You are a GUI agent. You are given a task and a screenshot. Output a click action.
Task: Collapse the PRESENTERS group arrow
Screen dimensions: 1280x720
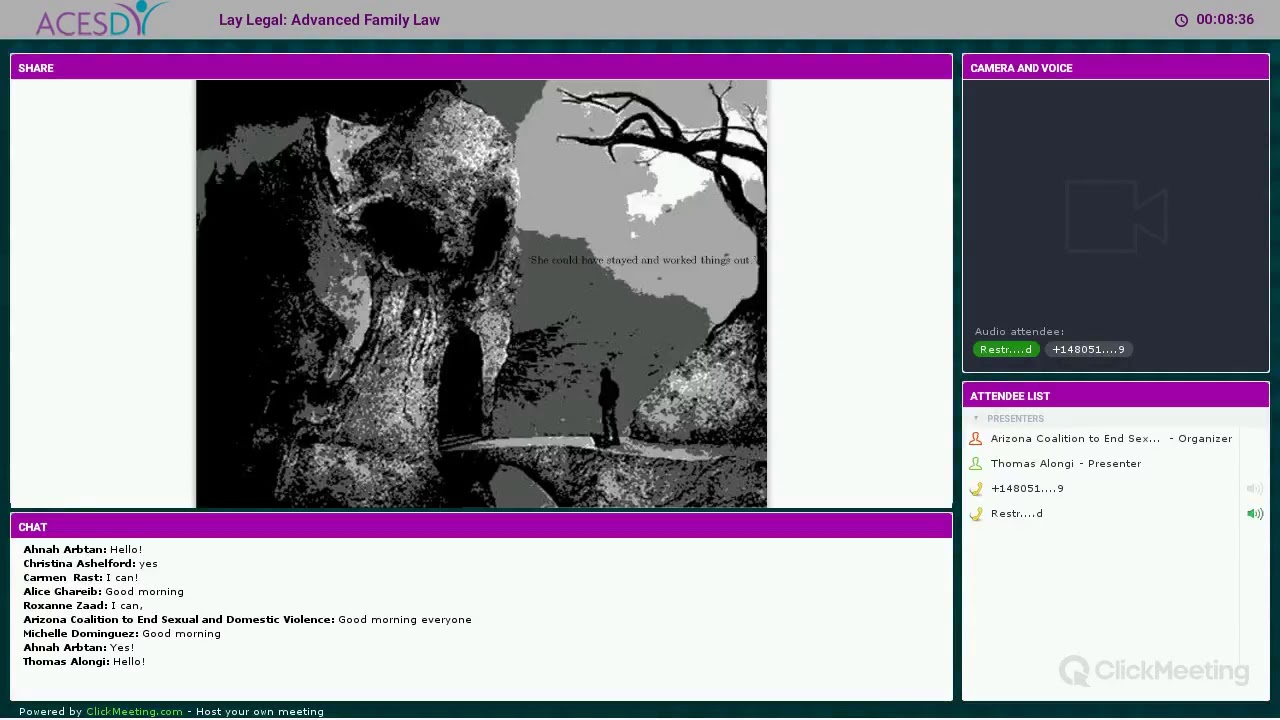[976, 419]
